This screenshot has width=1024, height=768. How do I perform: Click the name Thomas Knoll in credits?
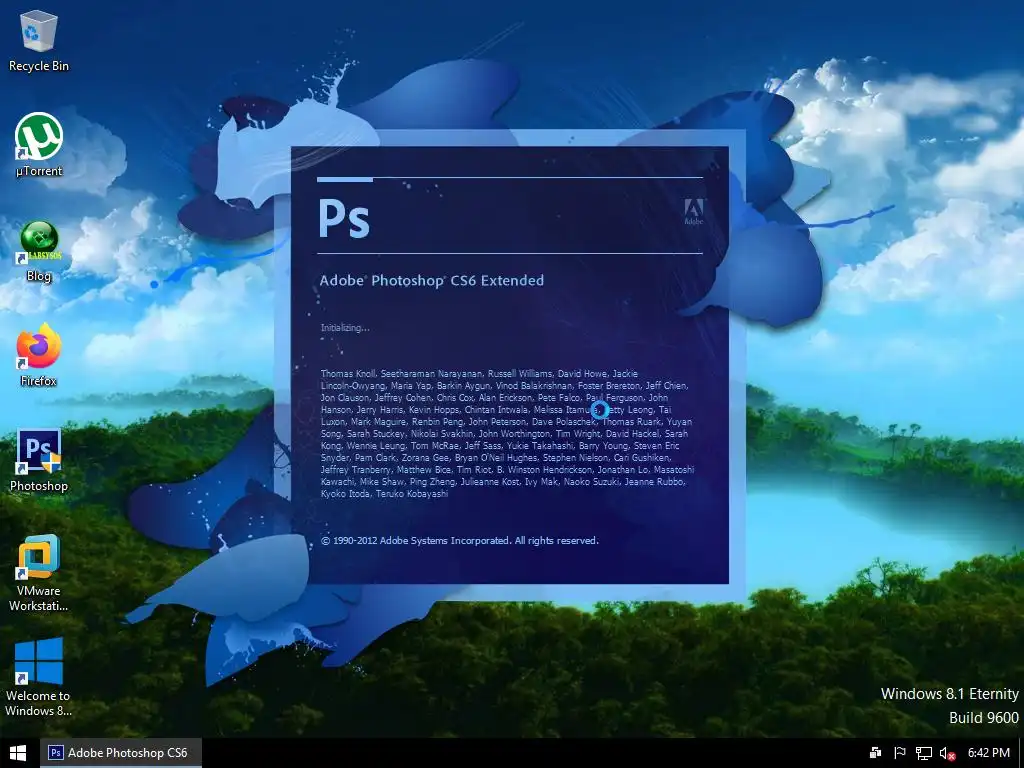coord(348,374)
